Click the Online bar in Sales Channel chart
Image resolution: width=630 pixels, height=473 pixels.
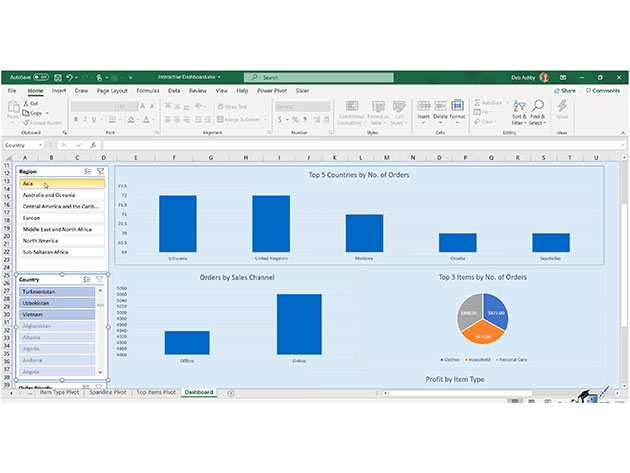click(299, 324)
